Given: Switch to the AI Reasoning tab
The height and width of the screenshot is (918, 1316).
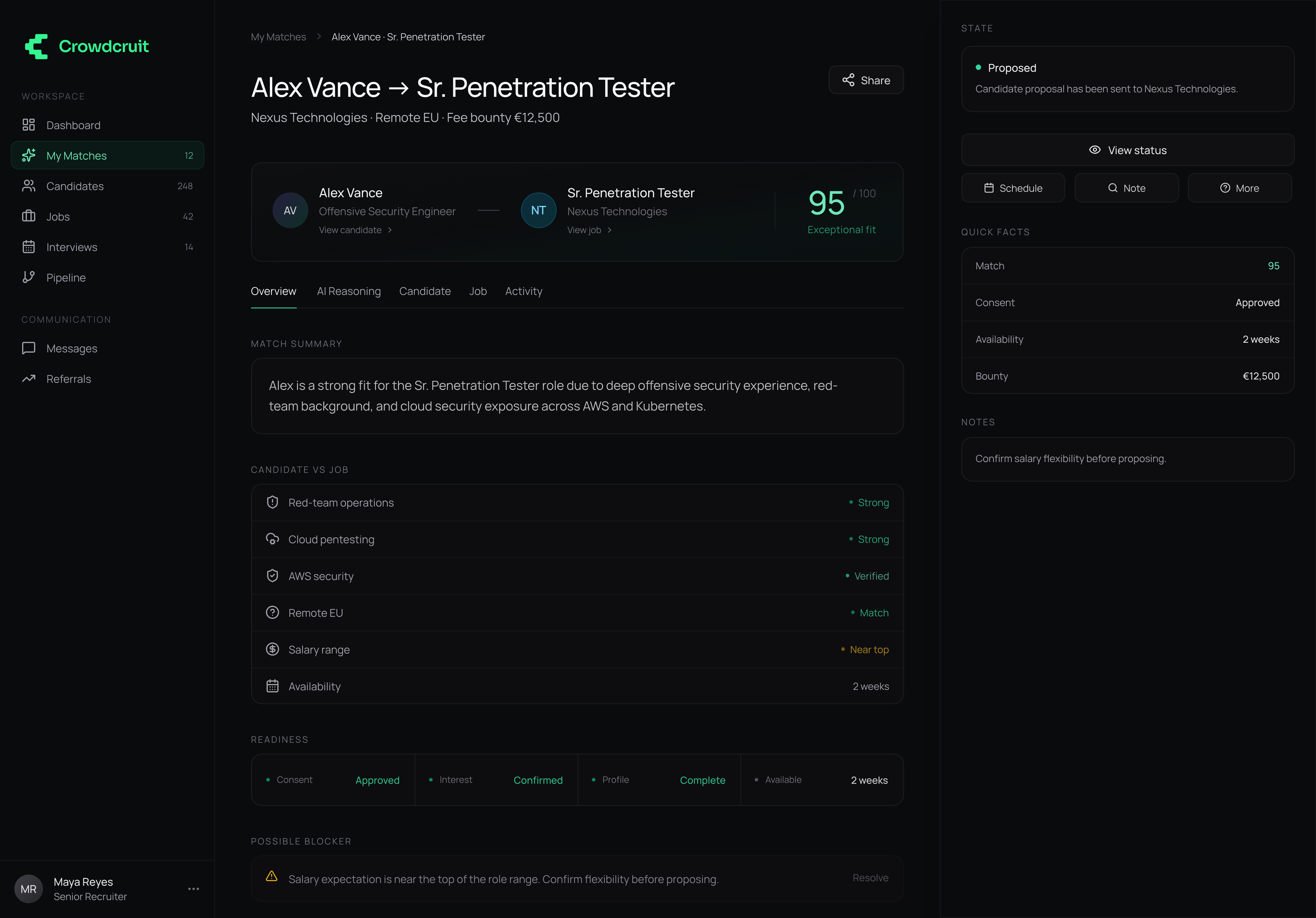Looking at the screenshot, I should pyautogui.click(x=348, y=291).
